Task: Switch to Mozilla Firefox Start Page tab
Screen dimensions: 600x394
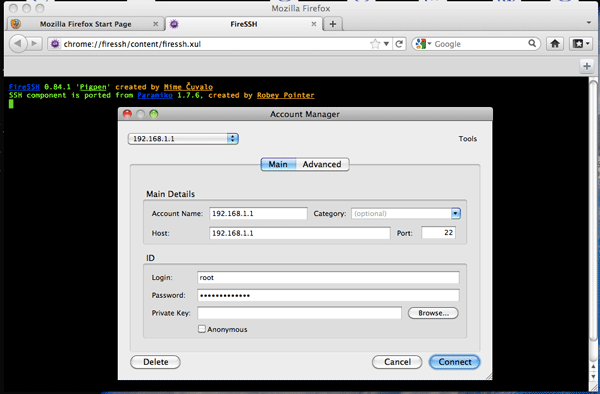Action: click(x=85, y=24)
